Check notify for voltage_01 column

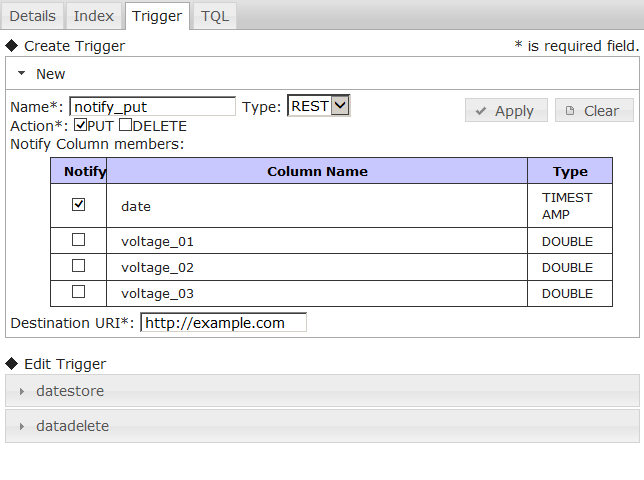coord(79,240)
